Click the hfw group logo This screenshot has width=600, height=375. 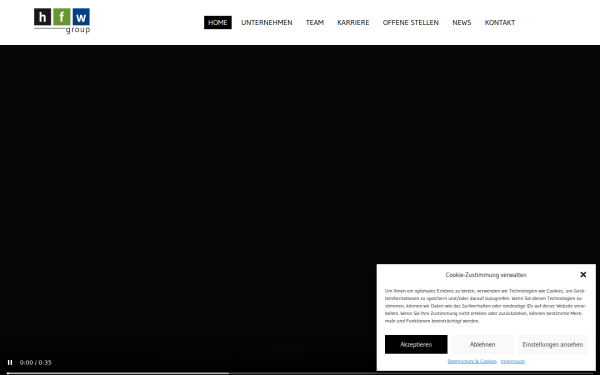62,21
